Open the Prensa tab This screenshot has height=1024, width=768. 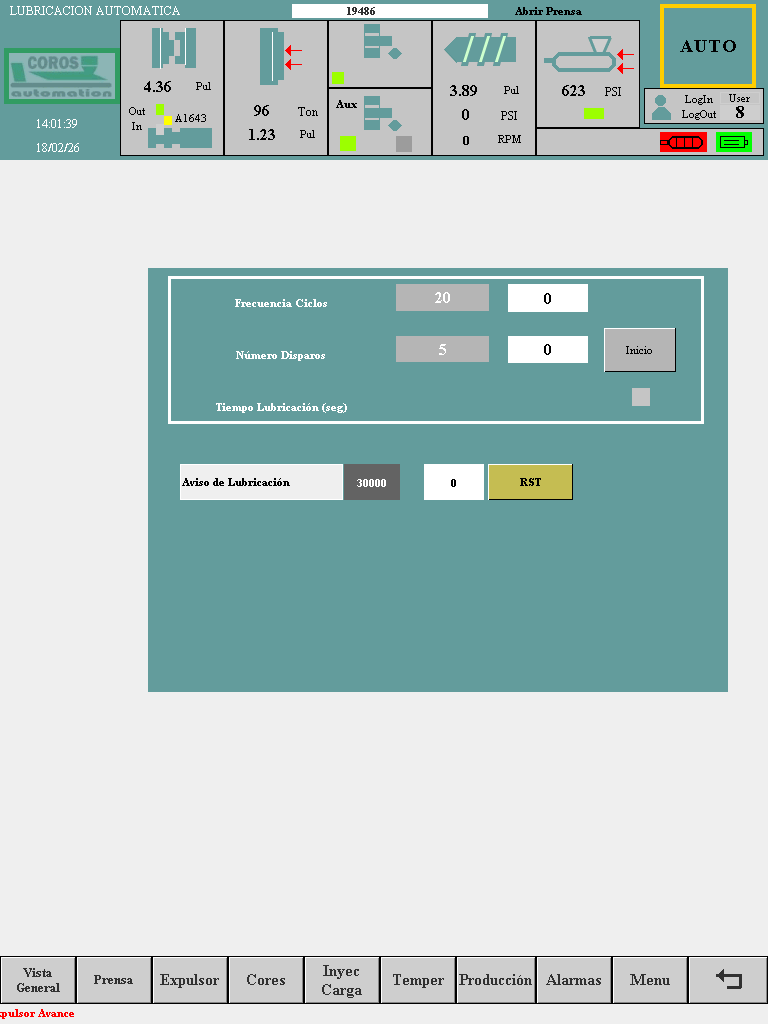[x=114, y=980]
